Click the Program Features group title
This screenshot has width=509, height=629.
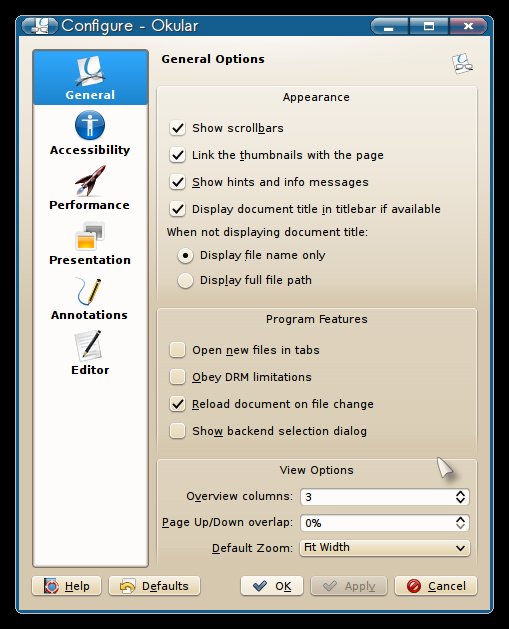coord(316,319)
